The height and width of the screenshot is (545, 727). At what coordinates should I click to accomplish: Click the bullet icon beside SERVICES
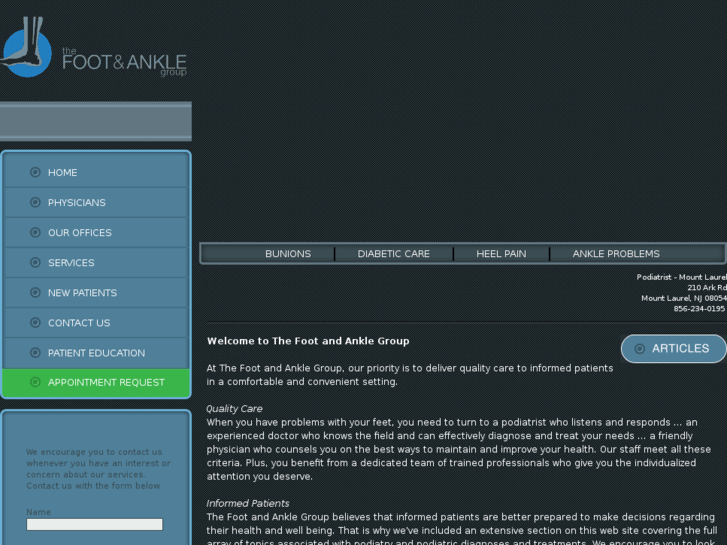click(35, 263)
